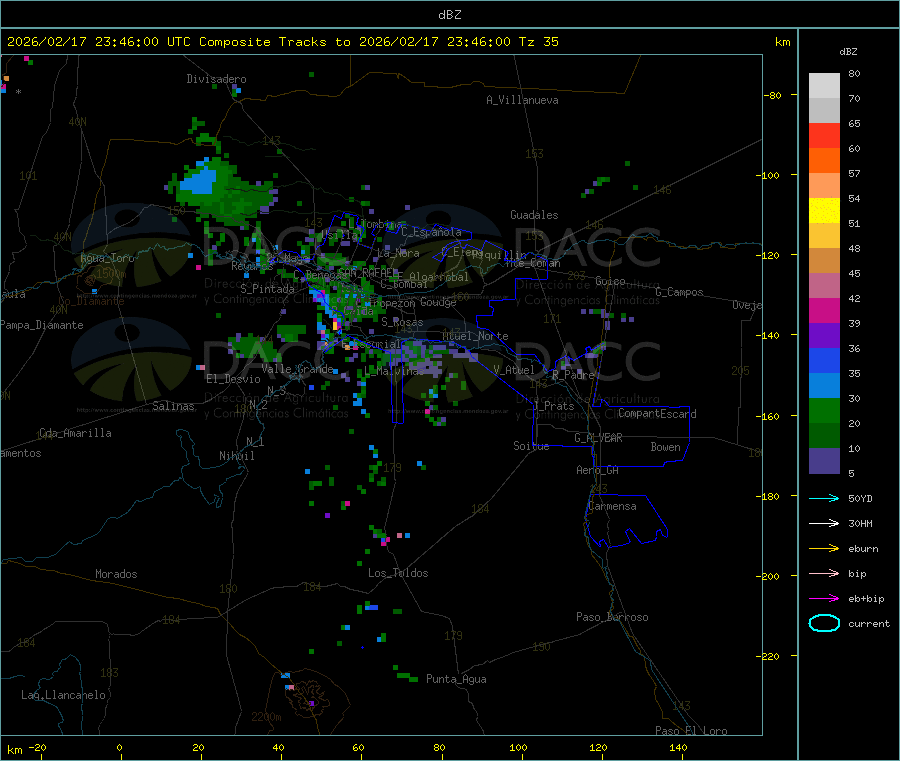
Task: Click the pink bip arrow legend icon
Action: pos(824,573)
